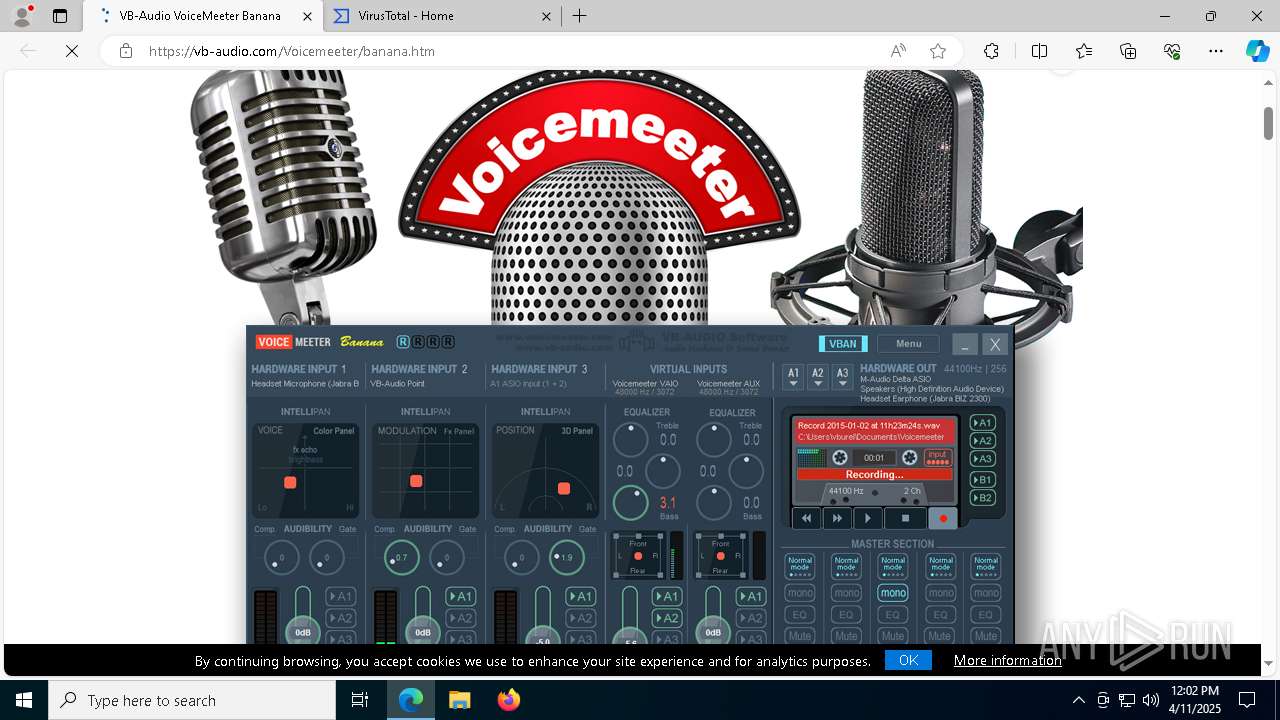Select Hardware Input 3 device label

click(x=529, y=384)
